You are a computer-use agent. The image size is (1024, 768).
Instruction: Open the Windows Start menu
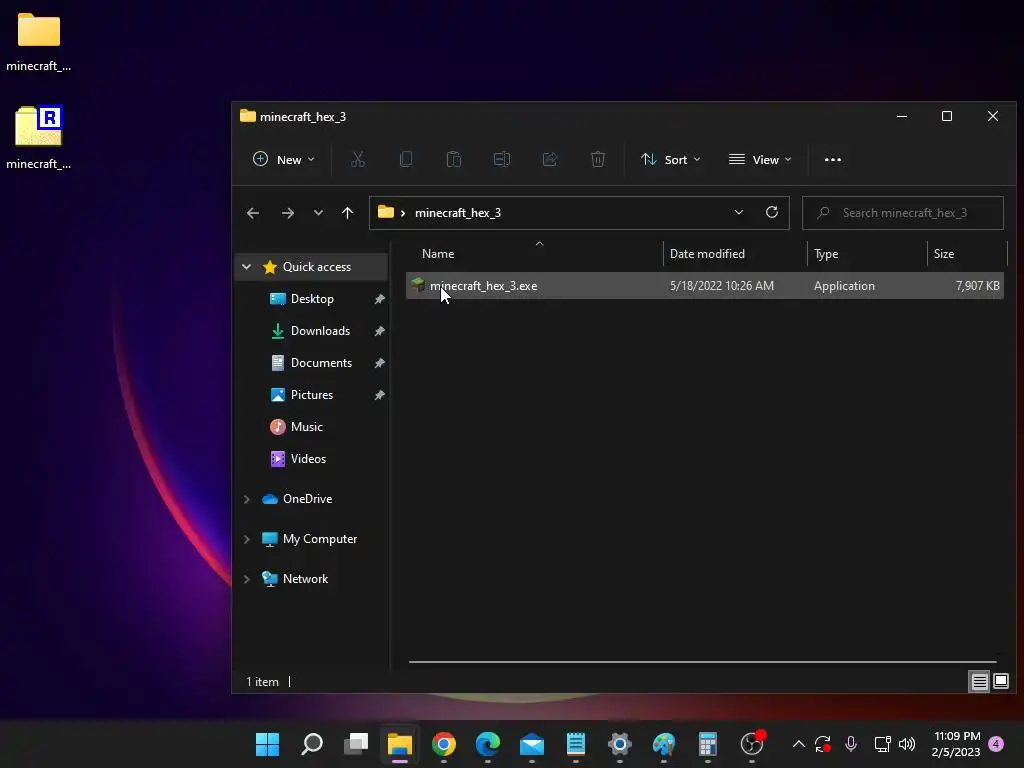point(267,744)
